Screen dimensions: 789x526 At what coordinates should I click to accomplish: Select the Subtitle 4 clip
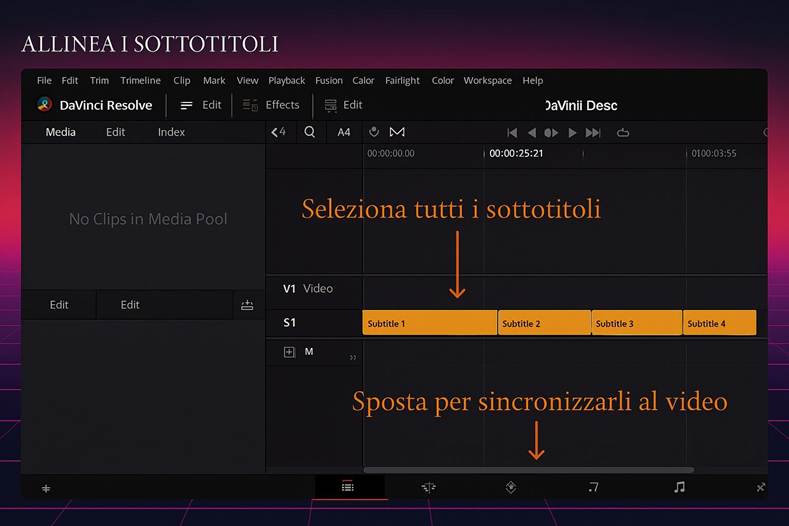(x=720, y=323)
